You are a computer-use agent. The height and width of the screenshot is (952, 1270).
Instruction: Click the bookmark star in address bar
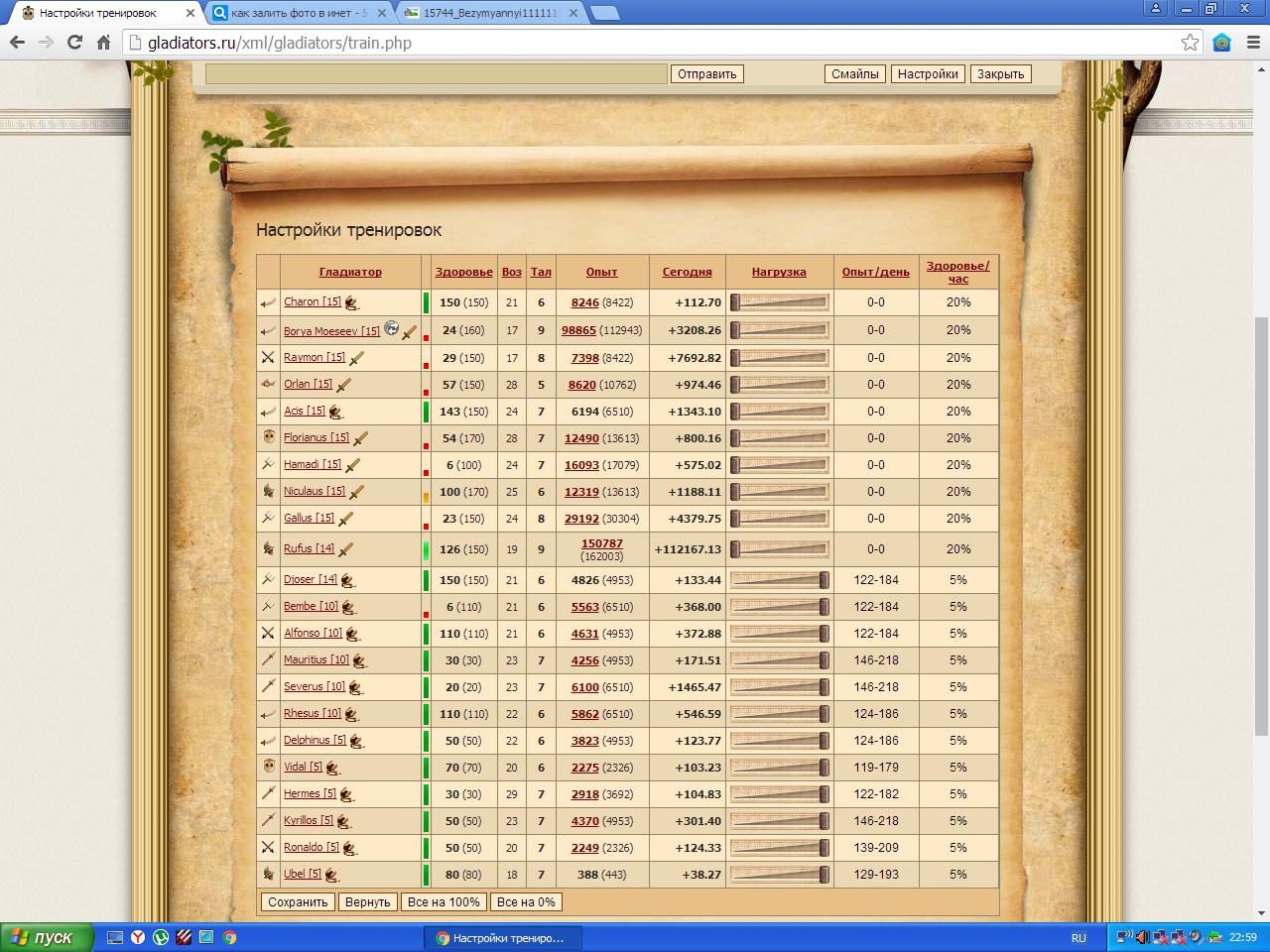(x=1190, y=43)
